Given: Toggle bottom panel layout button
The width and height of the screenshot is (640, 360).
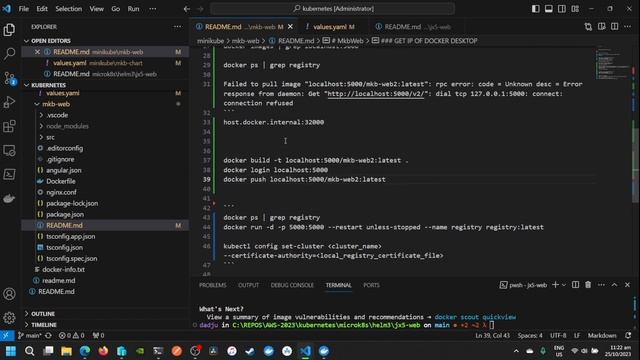Looking at the screenshot, I should pos(549,9).
